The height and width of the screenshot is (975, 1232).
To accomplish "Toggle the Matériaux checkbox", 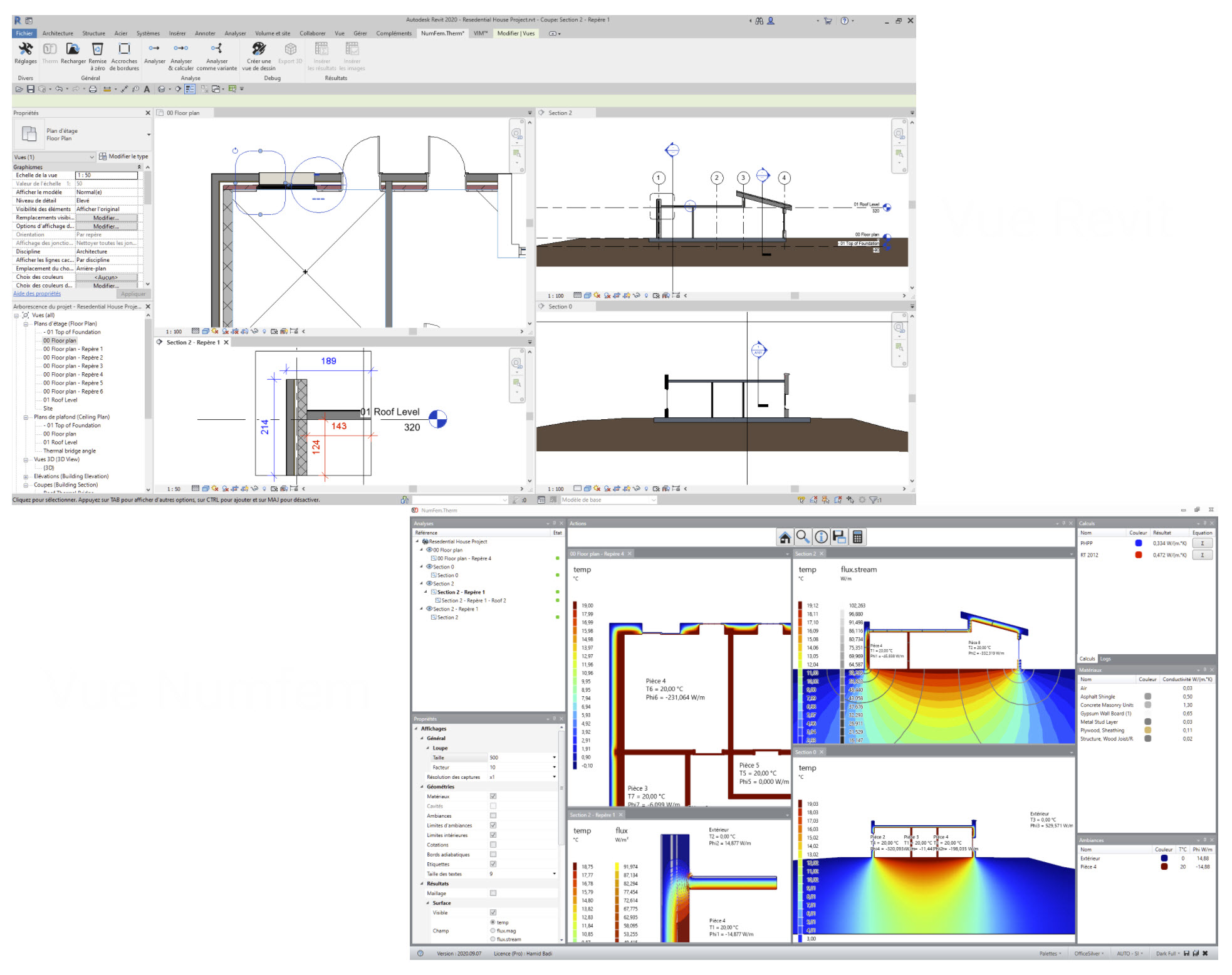I will [493, 796].
